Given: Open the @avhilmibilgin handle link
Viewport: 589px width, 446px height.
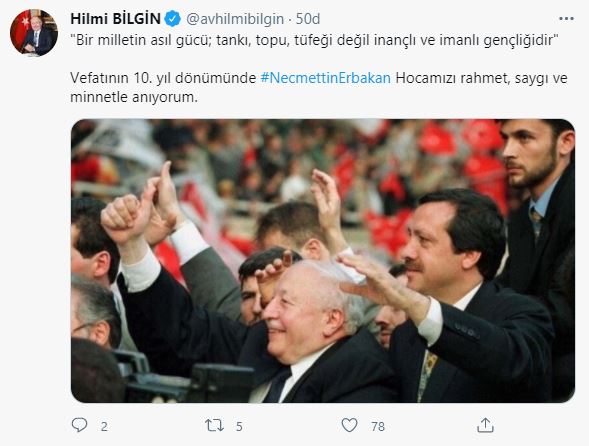Looking at the screenshot, I should point(235,19).
